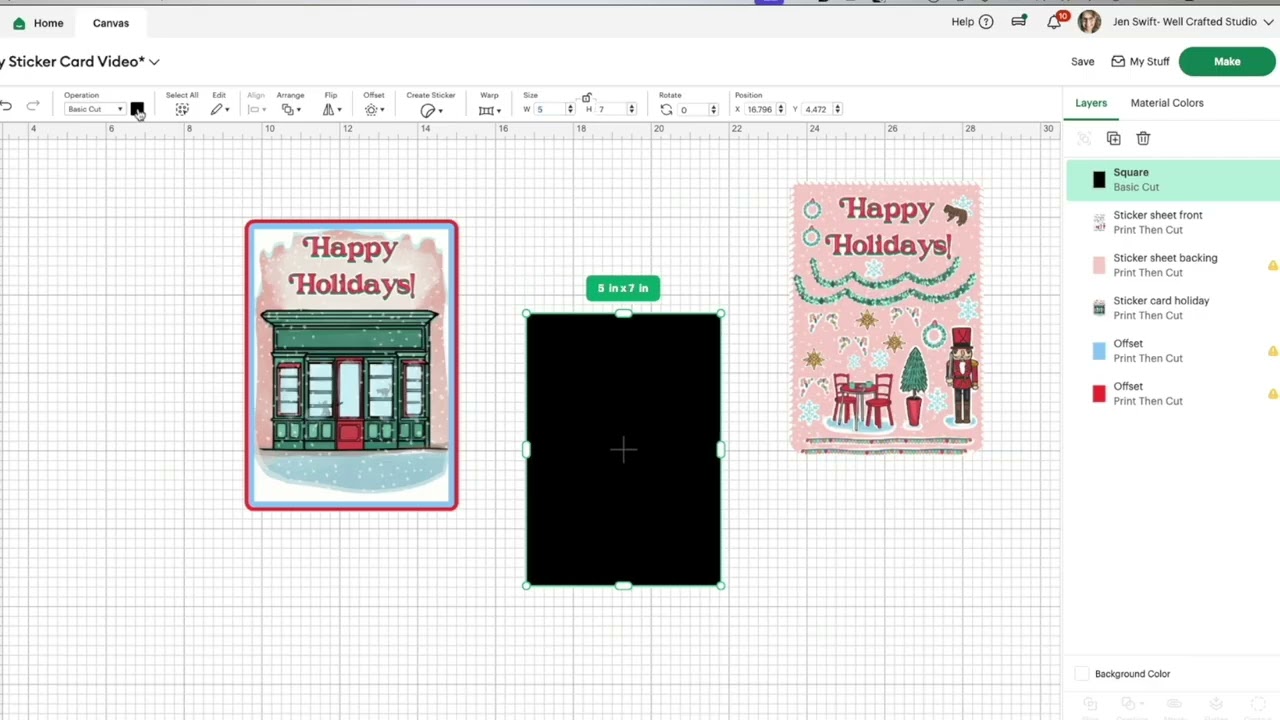Viewport: 1280px width, 720px height.
Task: Click the green Make button
Action: point(1227,62)
